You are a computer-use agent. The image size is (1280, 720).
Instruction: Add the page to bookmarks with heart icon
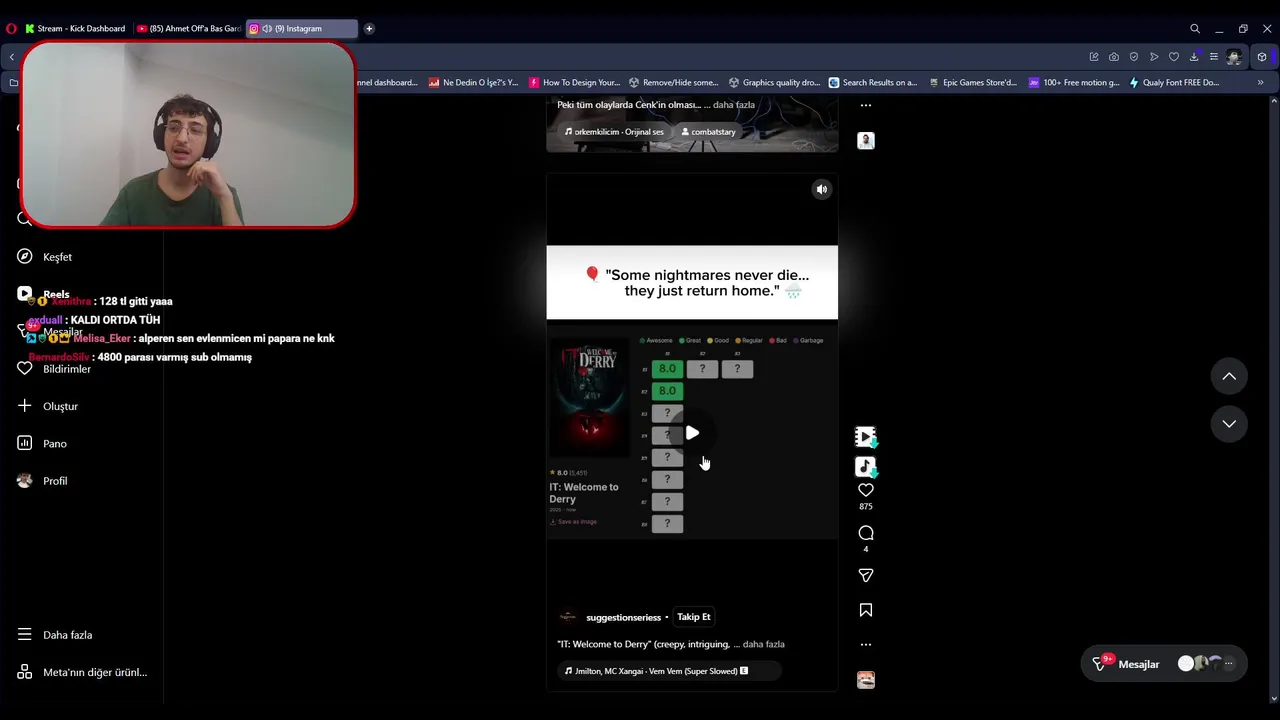(1174, 57)
